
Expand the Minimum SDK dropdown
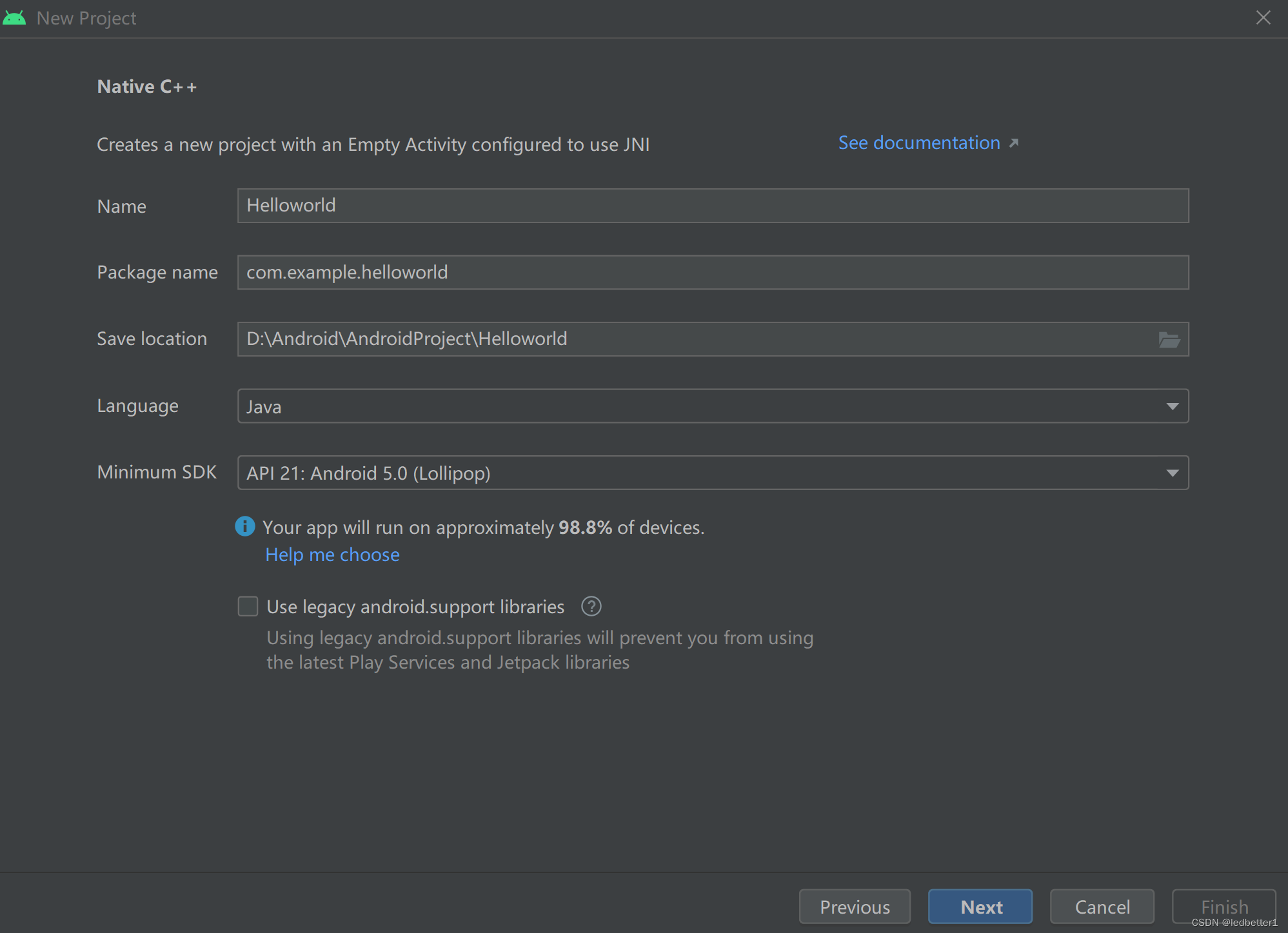click(713, 473)
